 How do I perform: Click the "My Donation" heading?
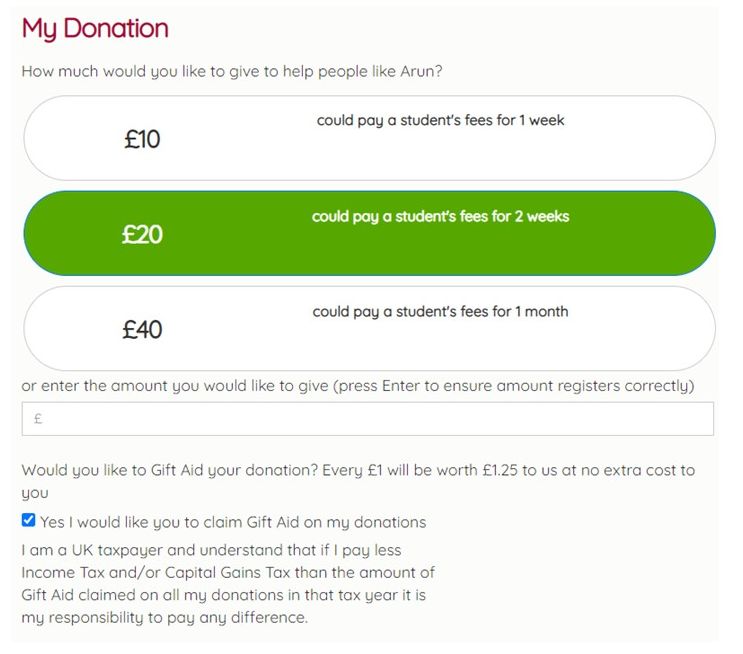coord(95,28)
